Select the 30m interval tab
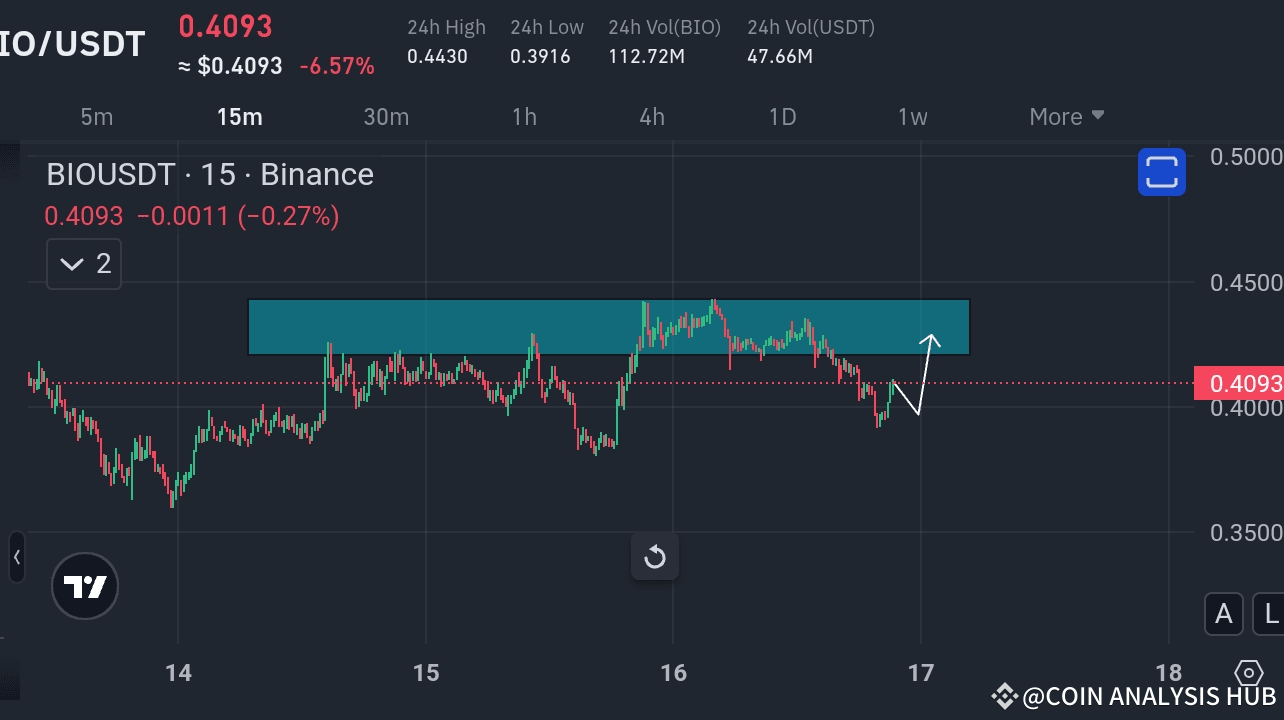This screenshot has width=1284, height=720. click(387, 116)
